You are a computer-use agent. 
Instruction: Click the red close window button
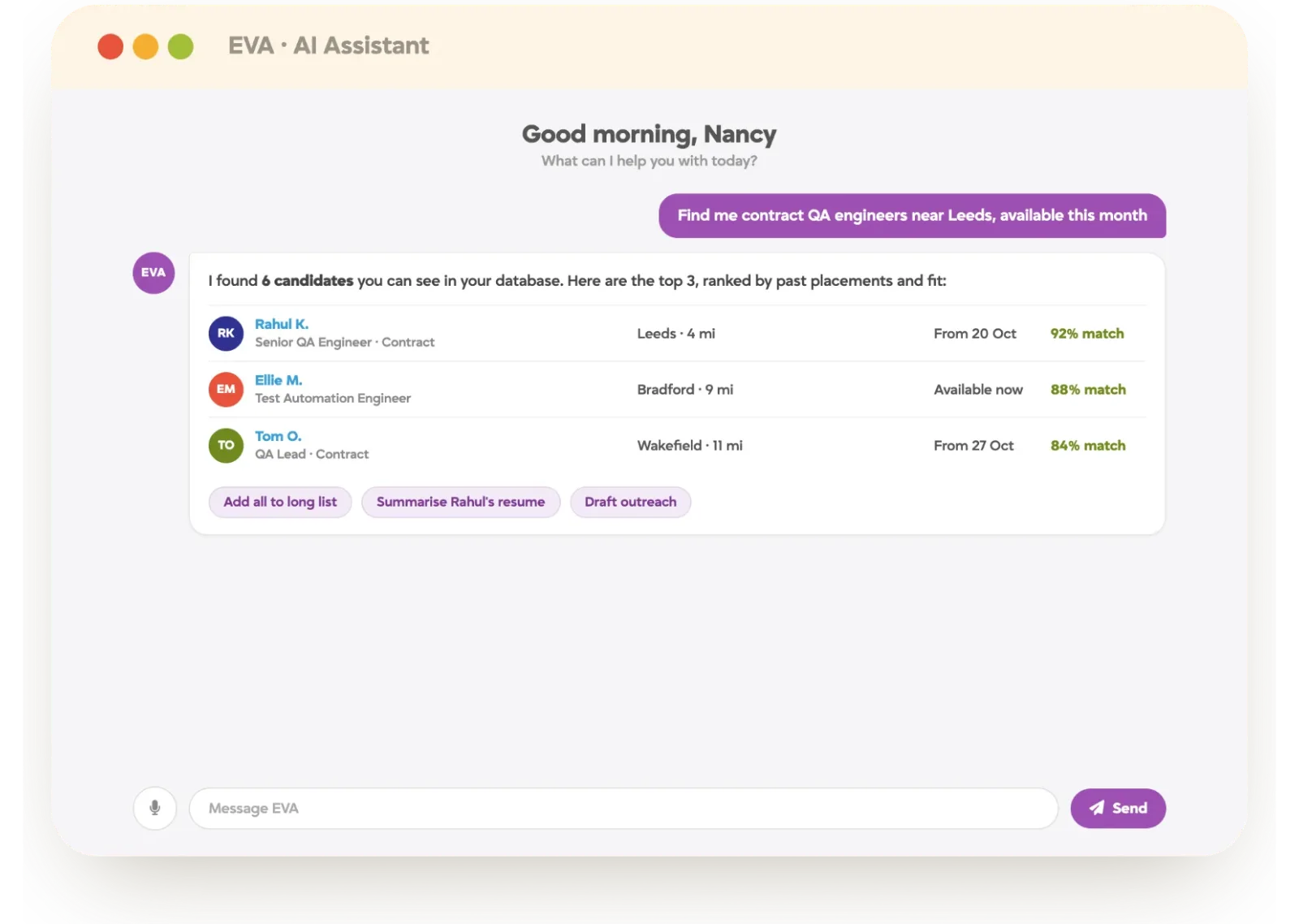click(x=110, y=46)
